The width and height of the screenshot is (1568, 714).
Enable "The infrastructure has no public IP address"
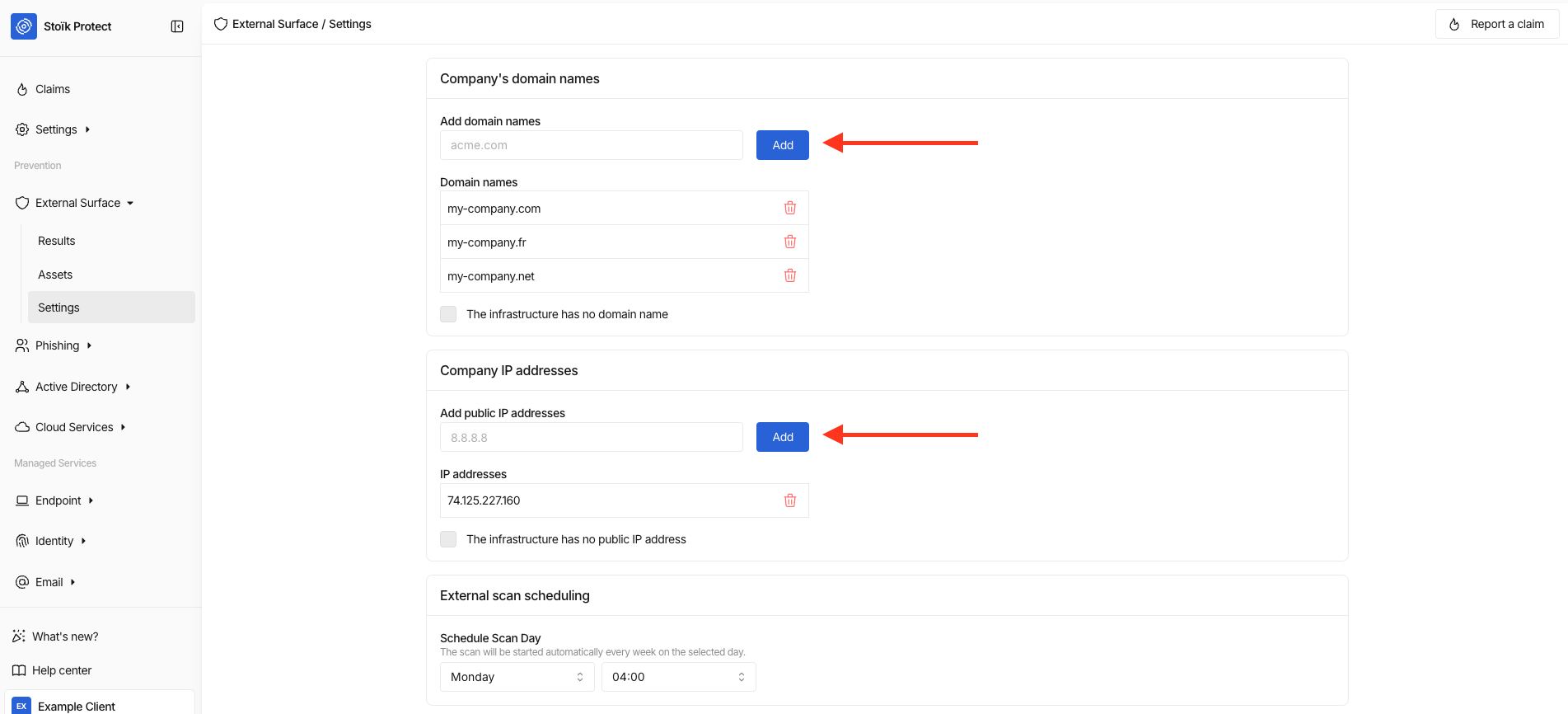[x=448, y=539]
